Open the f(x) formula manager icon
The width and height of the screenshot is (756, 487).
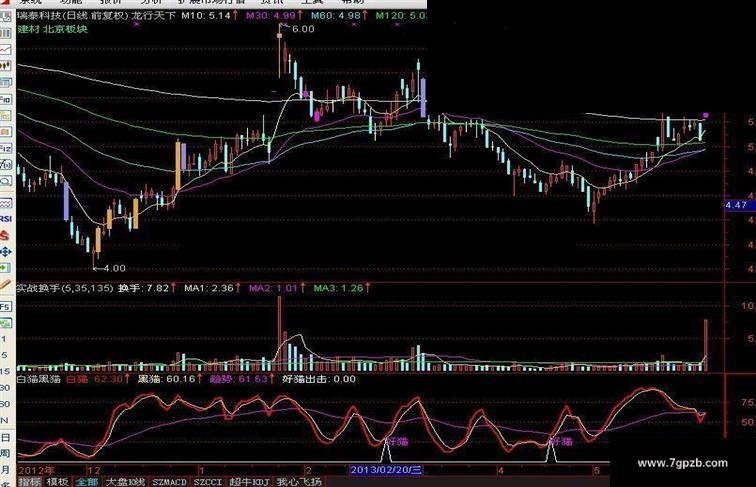point(6,165)
